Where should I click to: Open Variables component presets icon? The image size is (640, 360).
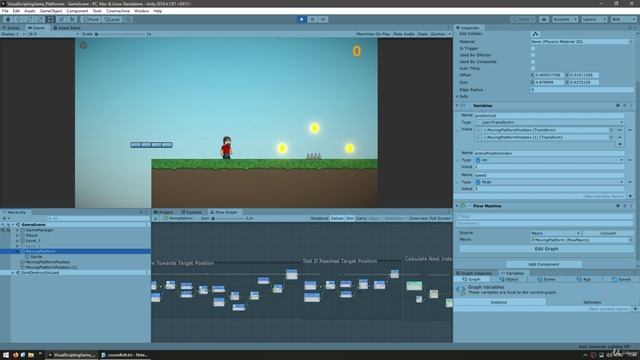[x=624, y=105]
